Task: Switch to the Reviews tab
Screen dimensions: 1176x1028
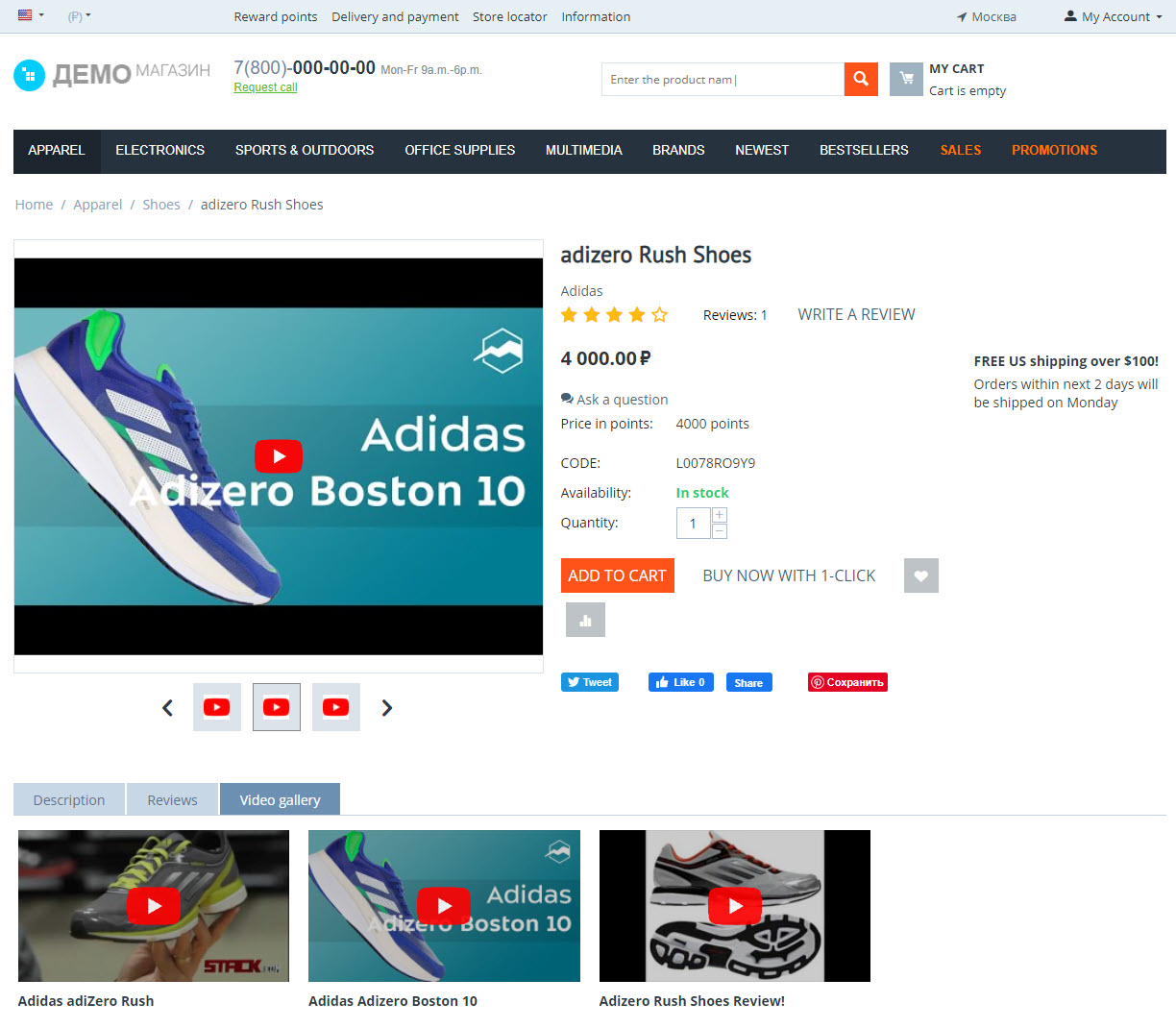Action: 172,798
